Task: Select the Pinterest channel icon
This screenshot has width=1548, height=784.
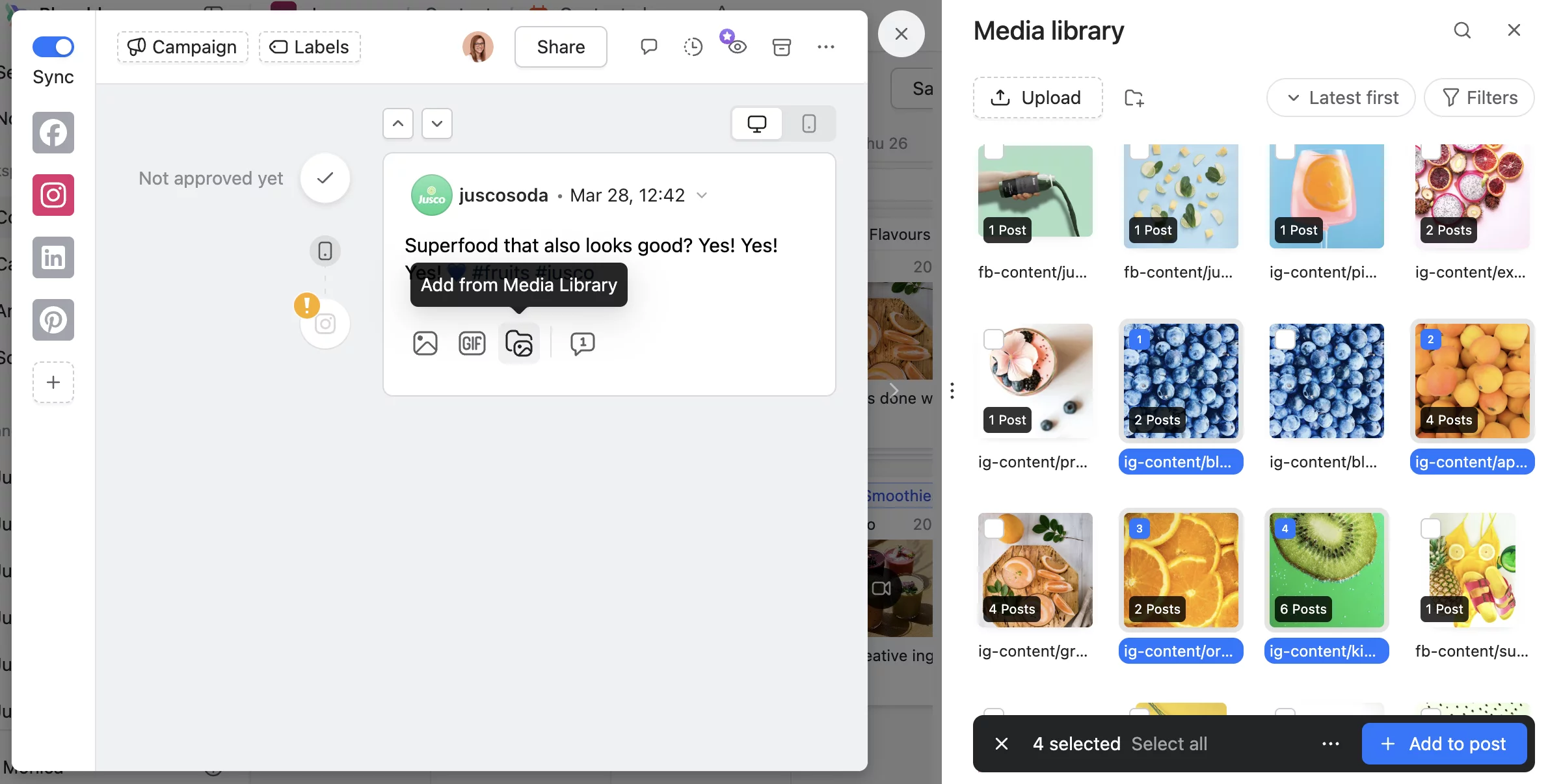Action: [x=53, y=320]
